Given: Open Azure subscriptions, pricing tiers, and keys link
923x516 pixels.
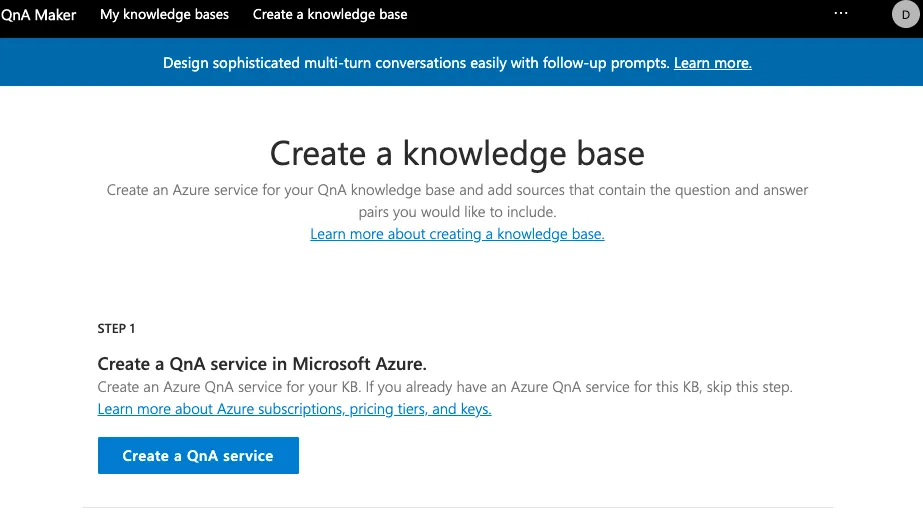Looking at the screenshot, I should (294, 409).
